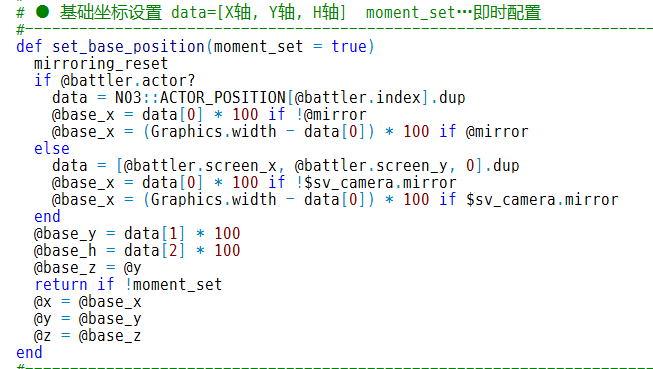
Task: Click the 'def set_base_position' method definition line
Action: pyautogui.click(x=195, y=46)
